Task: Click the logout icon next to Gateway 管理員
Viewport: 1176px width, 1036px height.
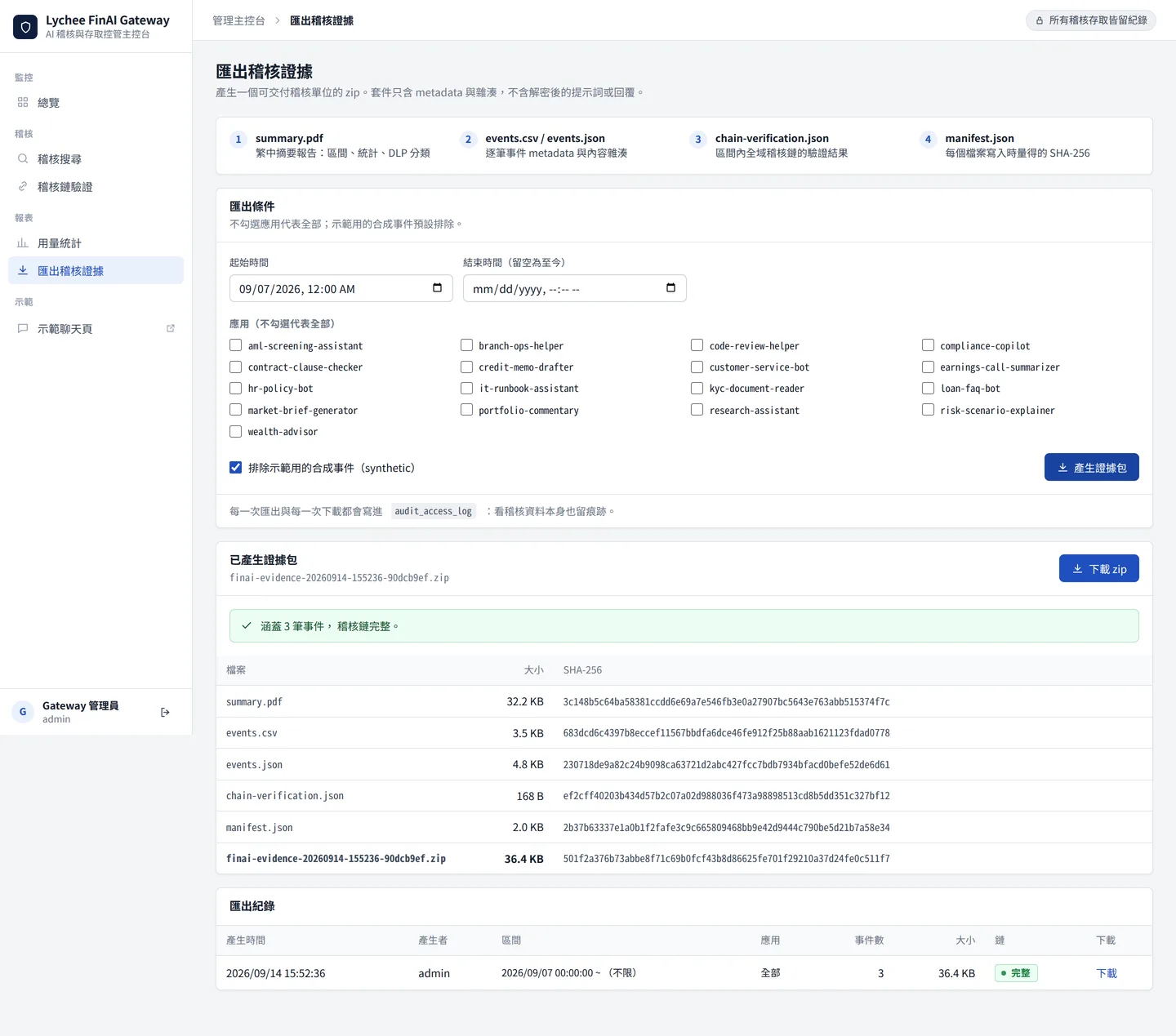Action: (x=165, y=713)
